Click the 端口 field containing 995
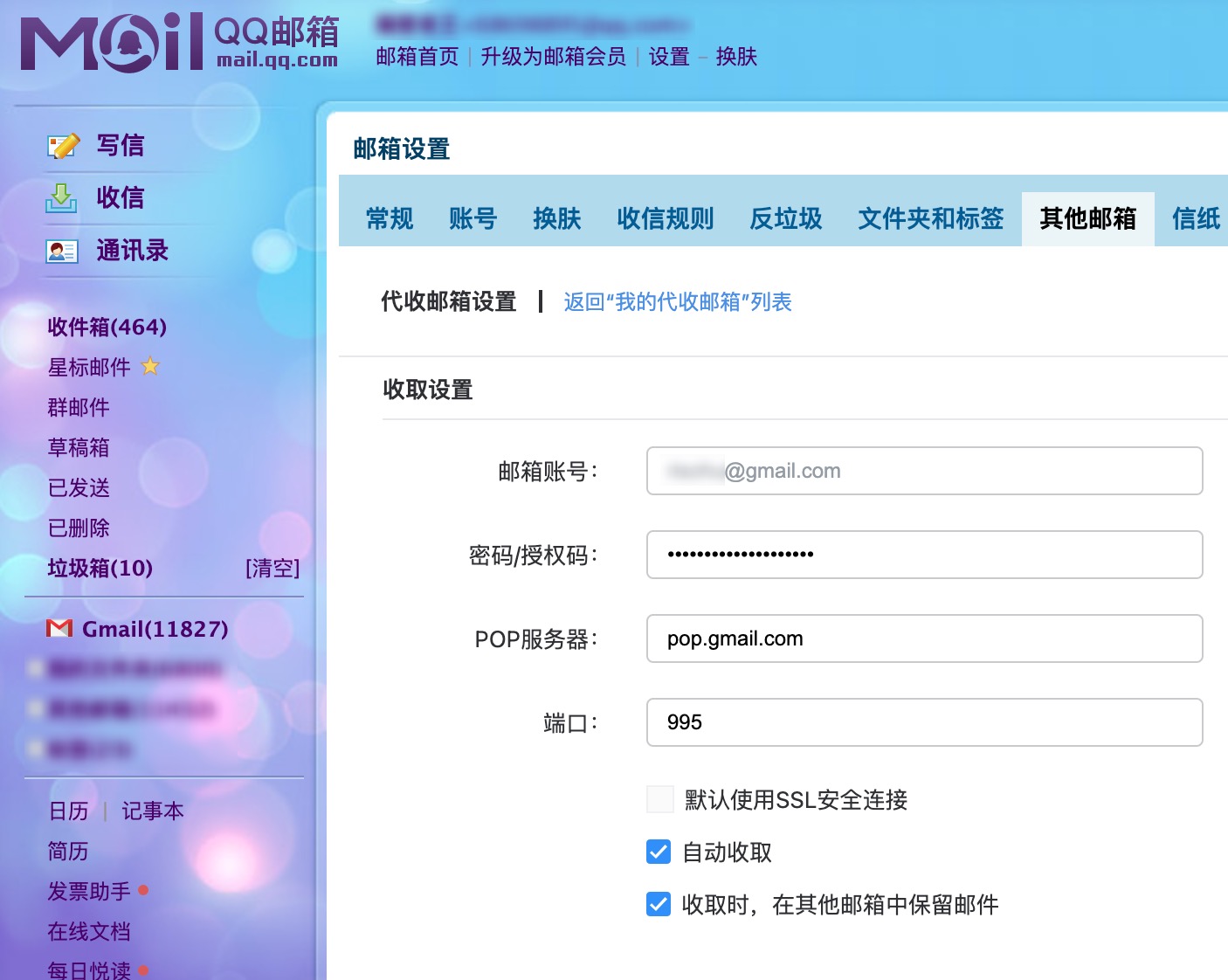The height and width of the screenshot is (980, 1228). point(925,722)
